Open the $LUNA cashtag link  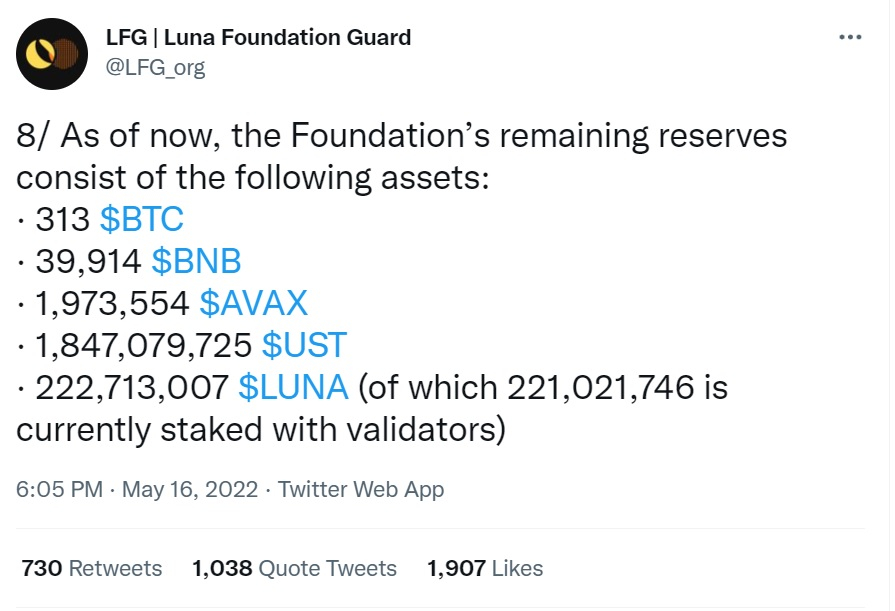[293, 387]
